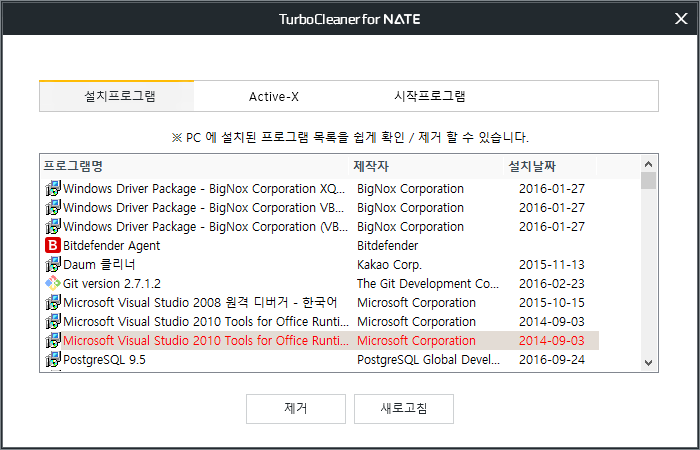Click the PostgreSQL 9.5 installer icon
The height and width of the screenshot is (450, 700).
point(53,359)
